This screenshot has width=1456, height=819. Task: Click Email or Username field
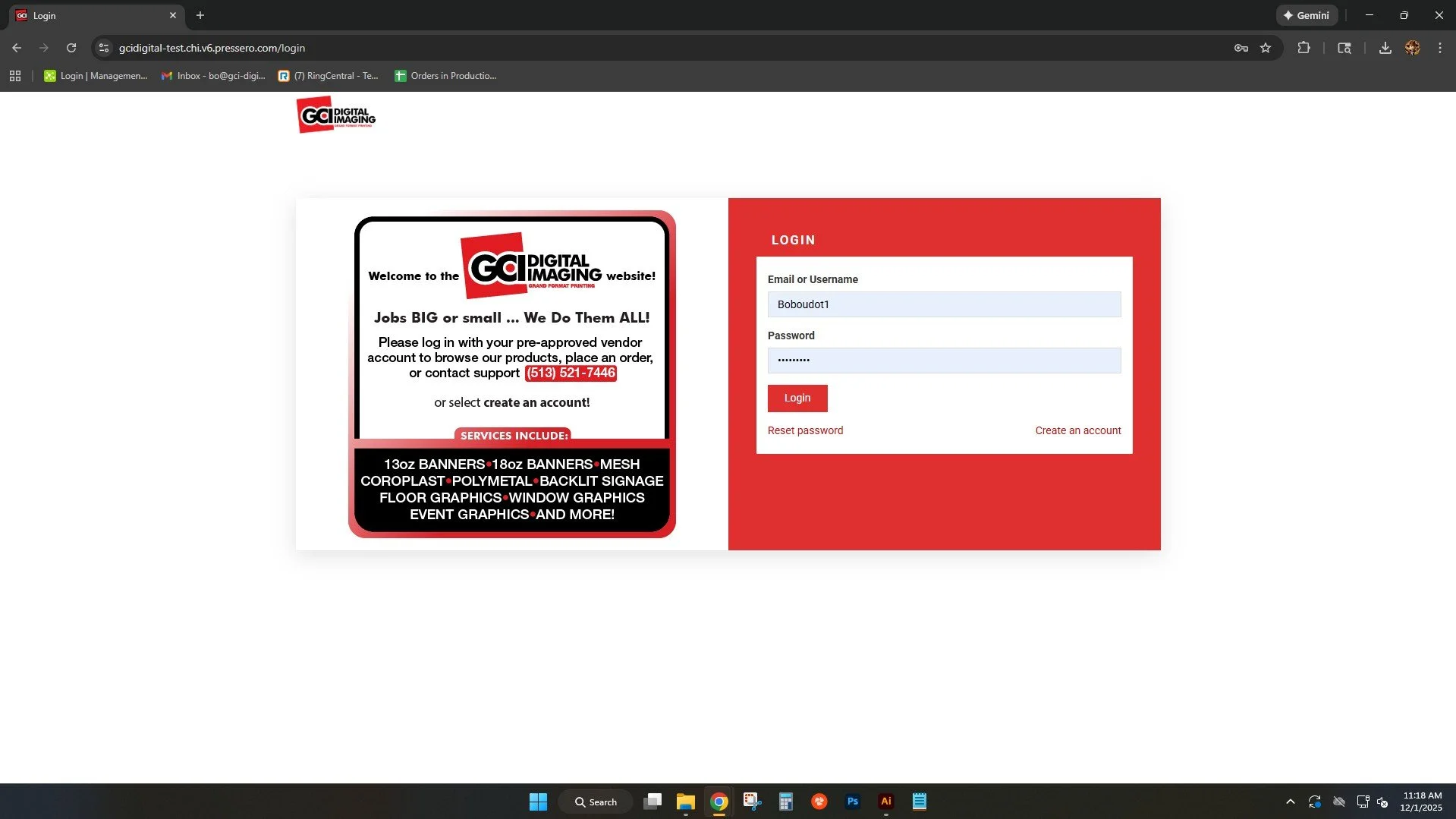click(944, 304)
